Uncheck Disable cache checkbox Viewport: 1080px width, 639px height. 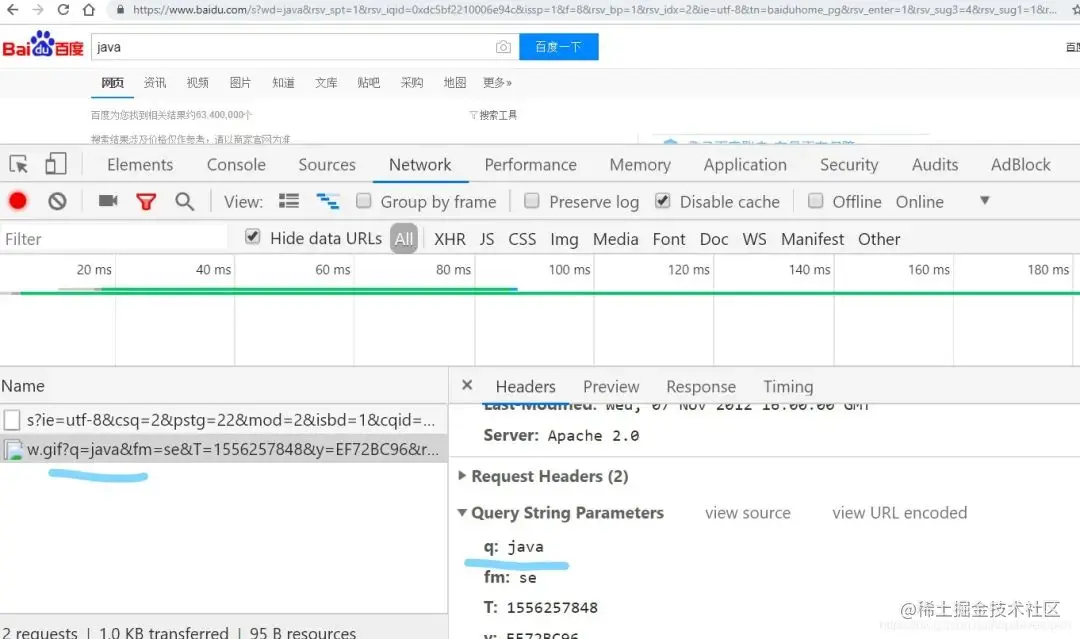662,200
